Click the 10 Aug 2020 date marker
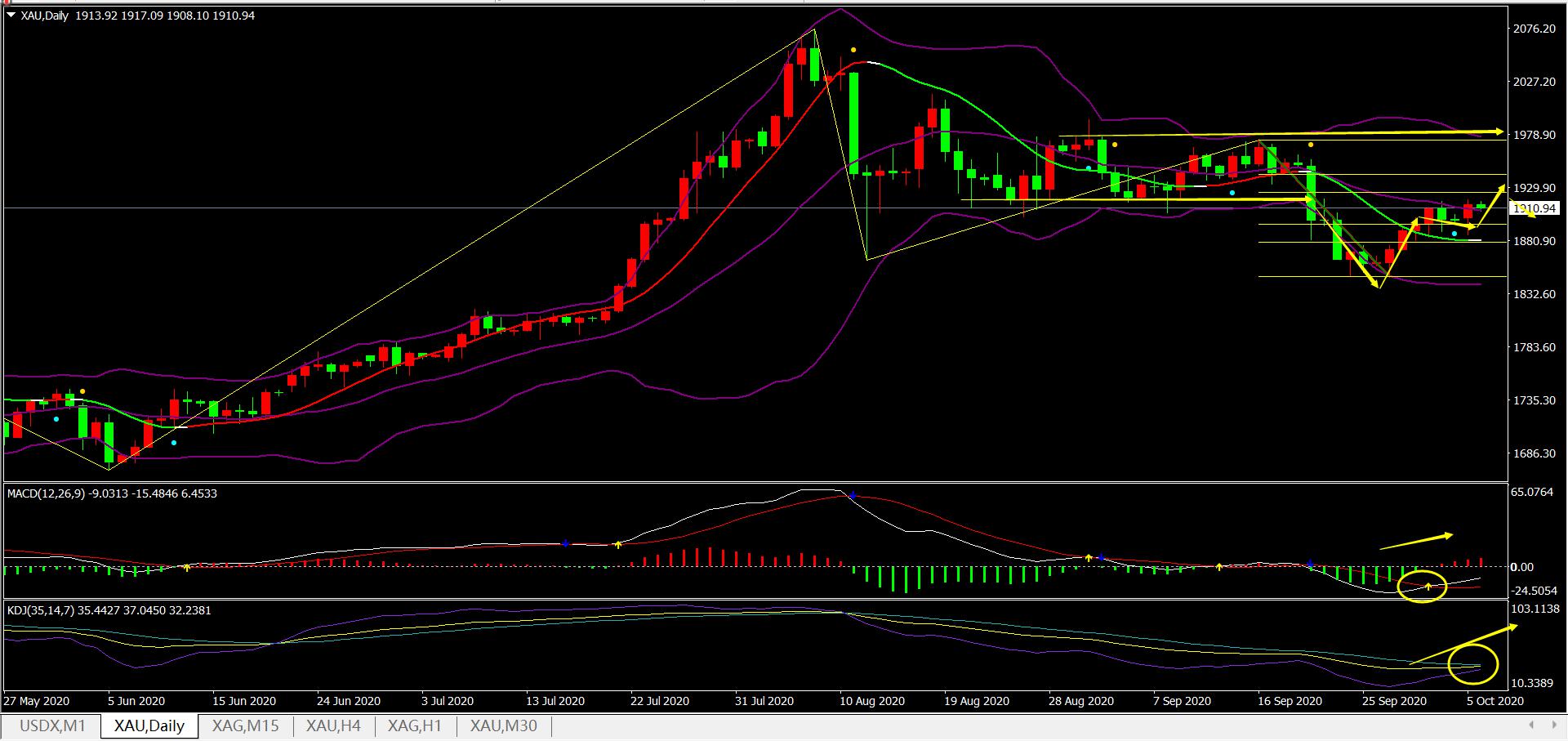 pos(871,701)
